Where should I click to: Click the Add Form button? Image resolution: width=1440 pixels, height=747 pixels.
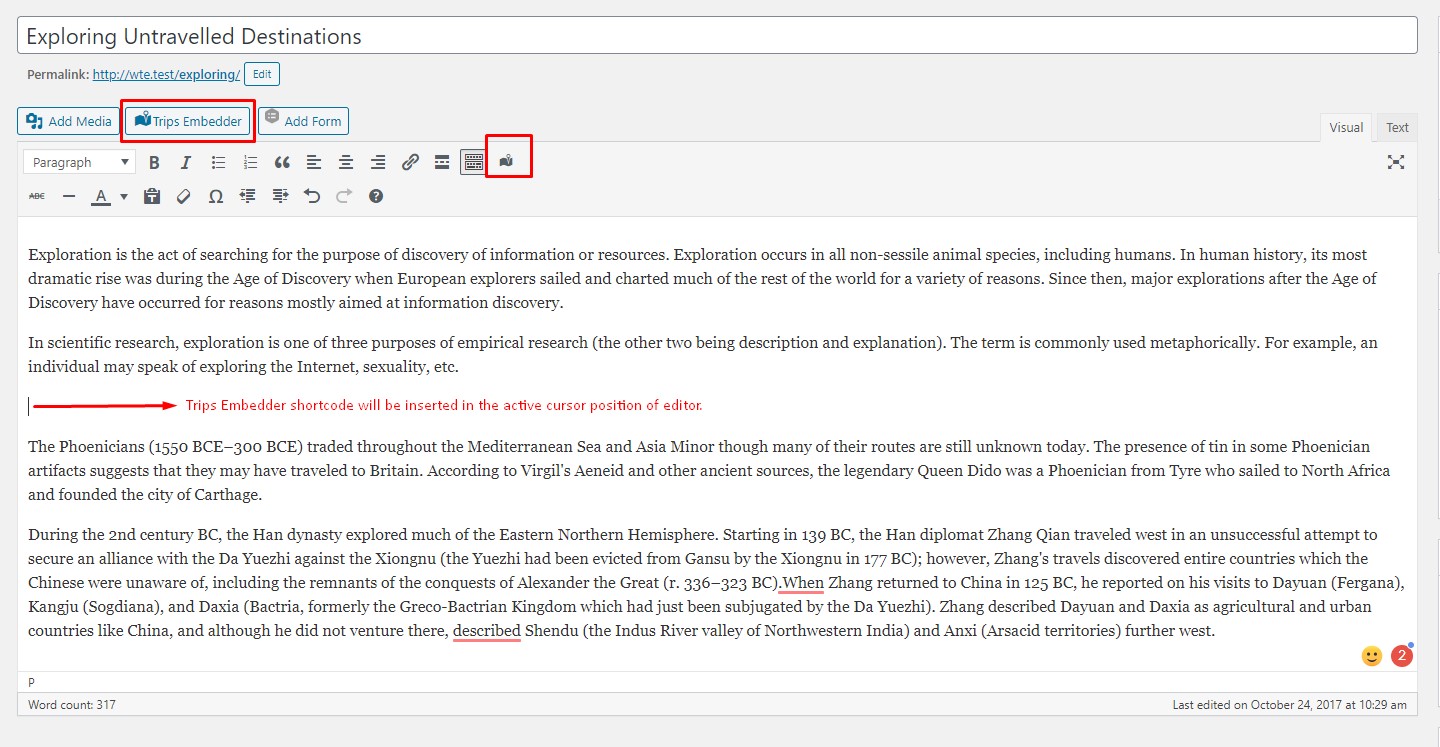[303, 121]
